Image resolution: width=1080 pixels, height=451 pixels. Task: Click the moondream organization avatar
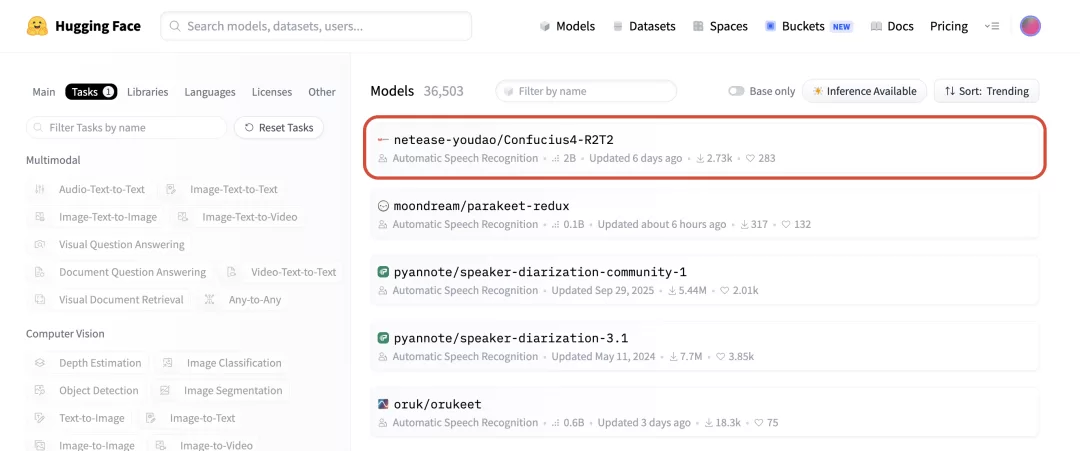(384, 206)
